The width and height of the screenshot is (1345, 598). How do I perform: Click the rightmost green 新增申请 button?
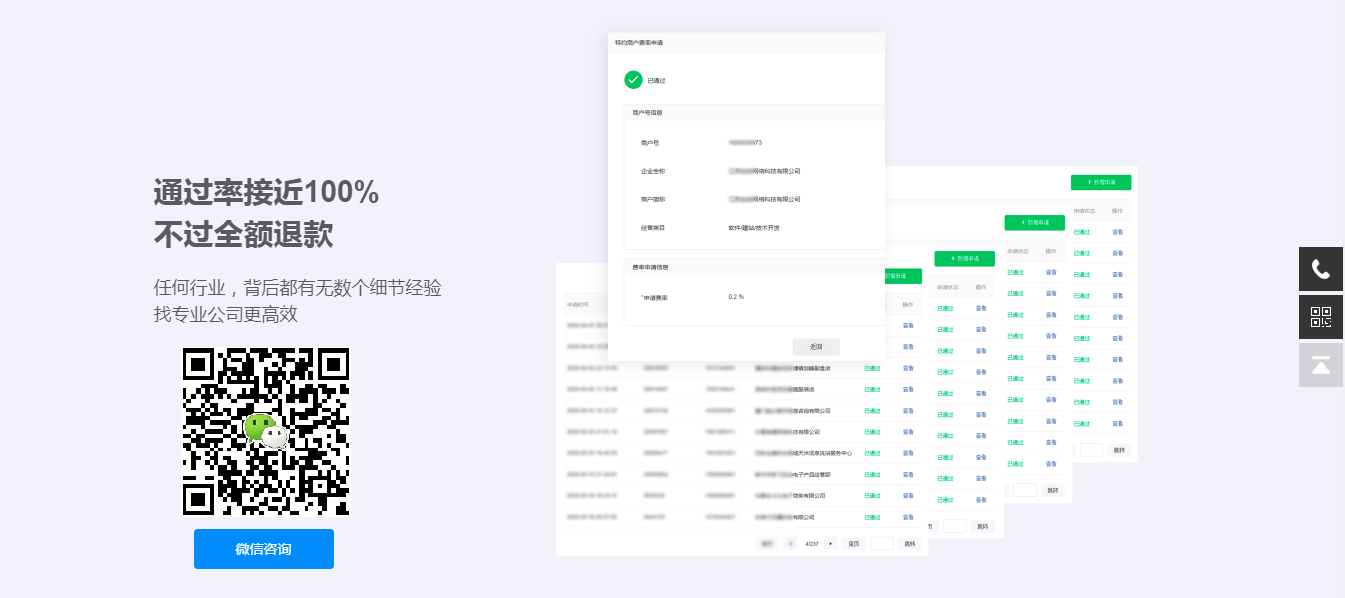(x=1100, y=183)
